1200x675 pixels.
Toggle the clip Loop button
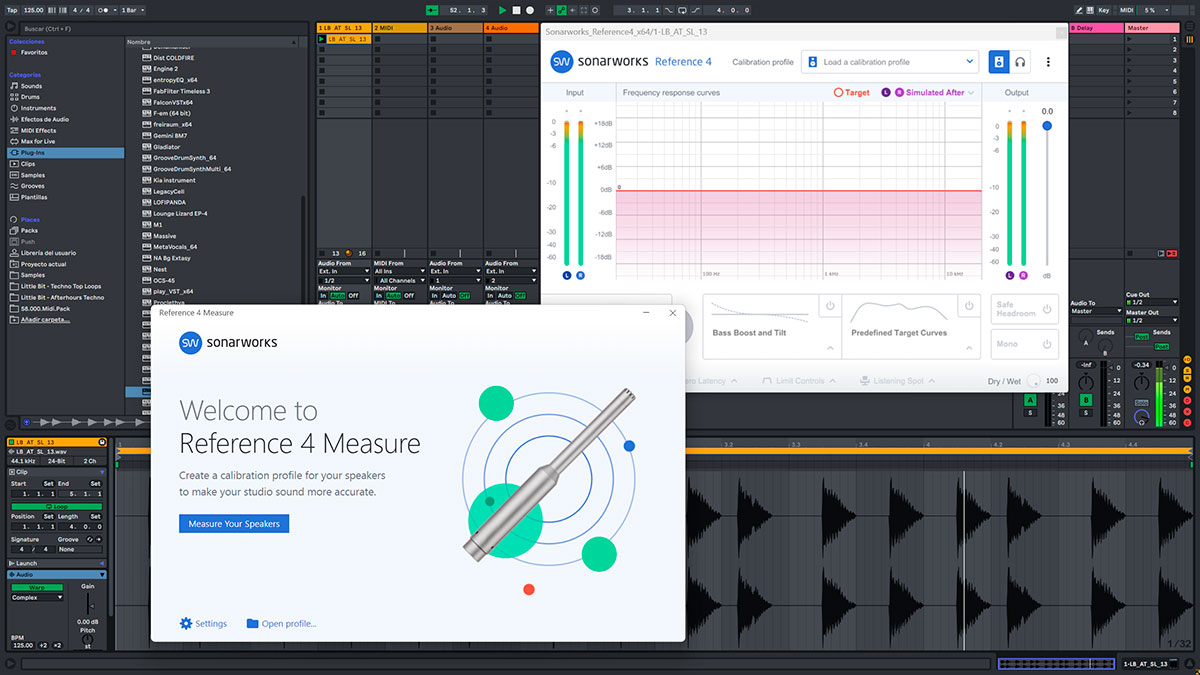56,506
